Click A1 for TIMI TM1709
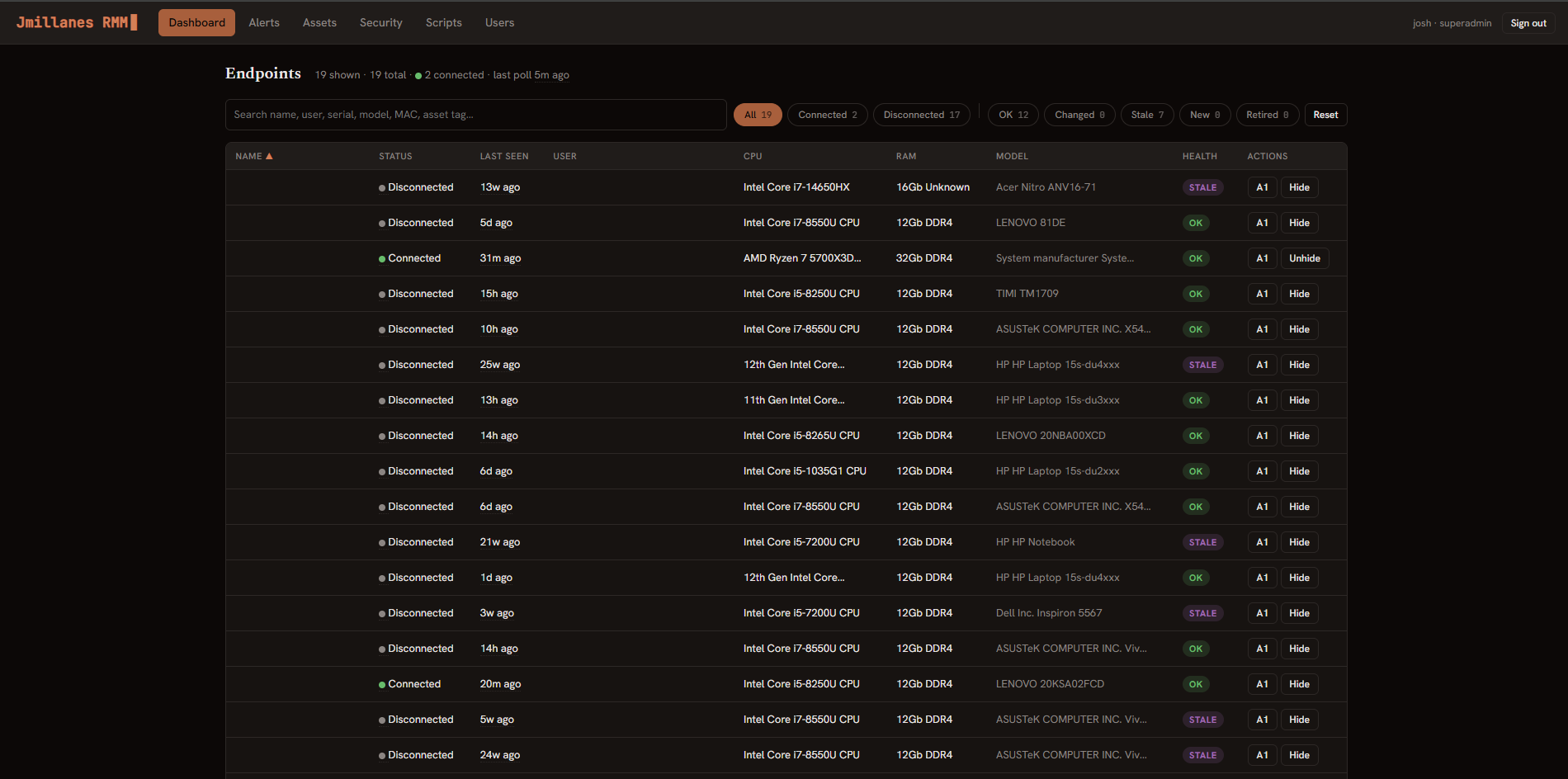 click(x=1262, y=294)
